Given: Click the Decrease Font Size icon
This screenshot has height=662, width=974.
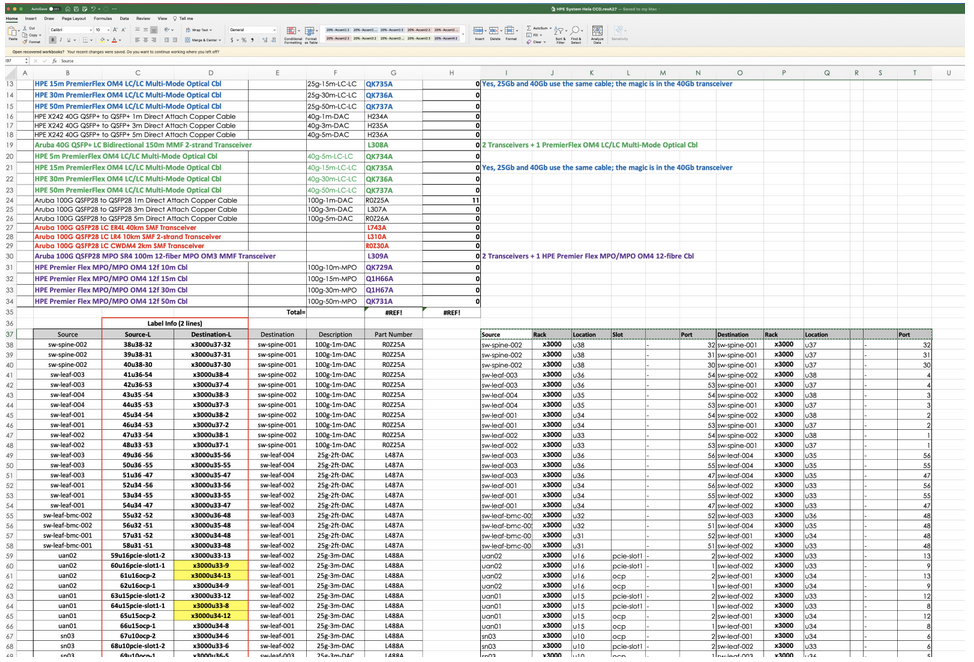Looking at the screenshot, I should pos(124,30).
